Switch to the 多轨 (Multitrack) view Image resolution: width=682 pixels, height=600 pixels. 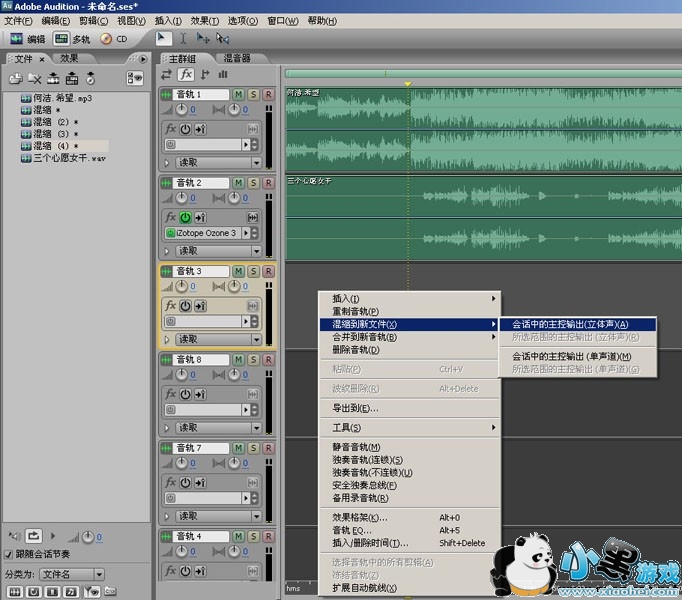[71, 39]
